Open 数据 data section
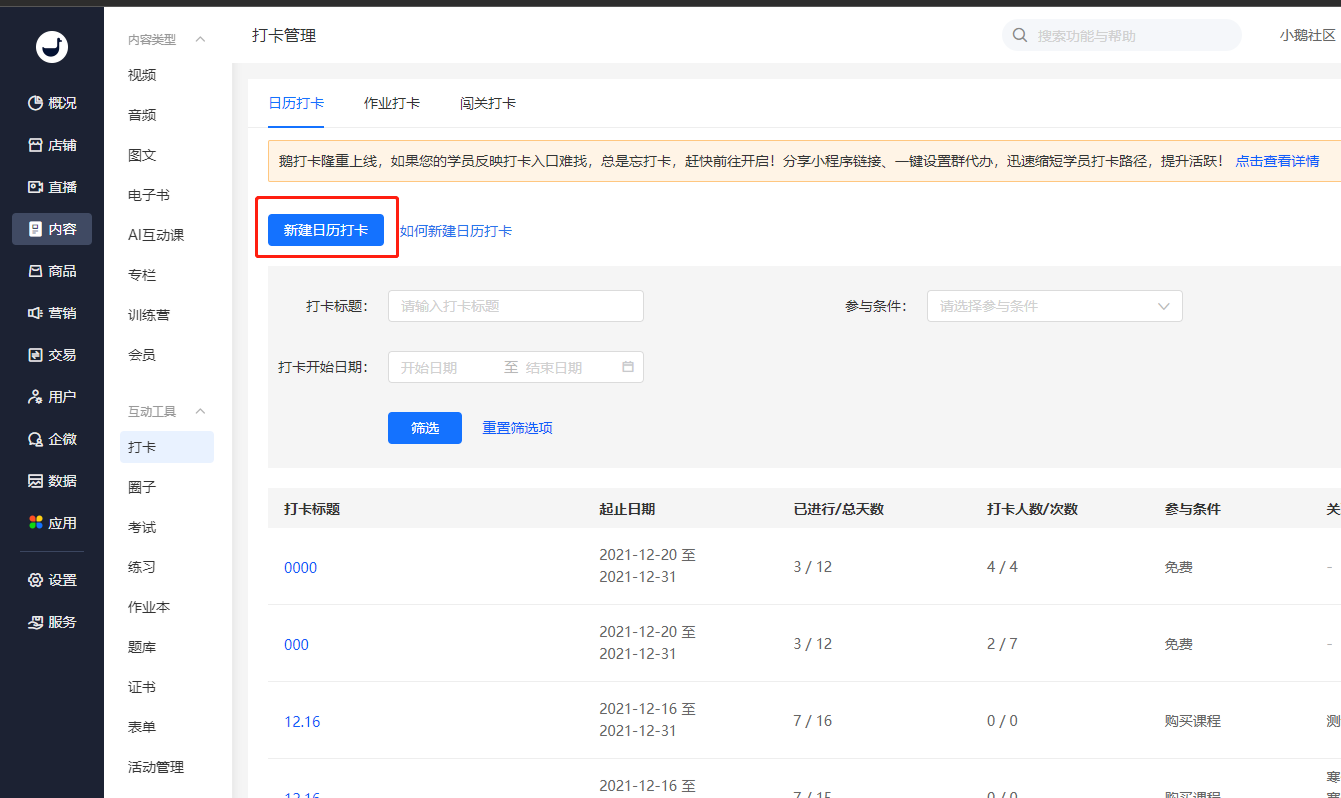The image size is (1341, 798). pyautogui.click(x=52, y=481)
